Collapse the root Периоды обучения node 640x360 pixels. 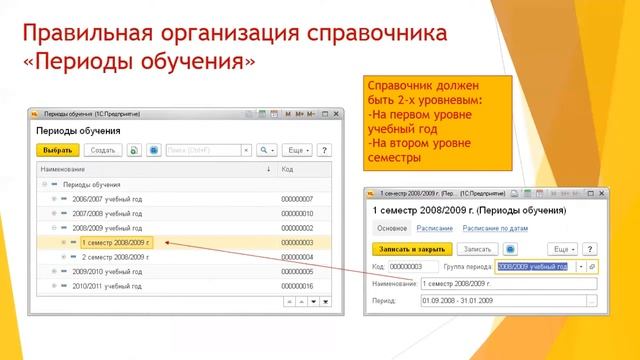pyautogui.click(x=44, y=184)
